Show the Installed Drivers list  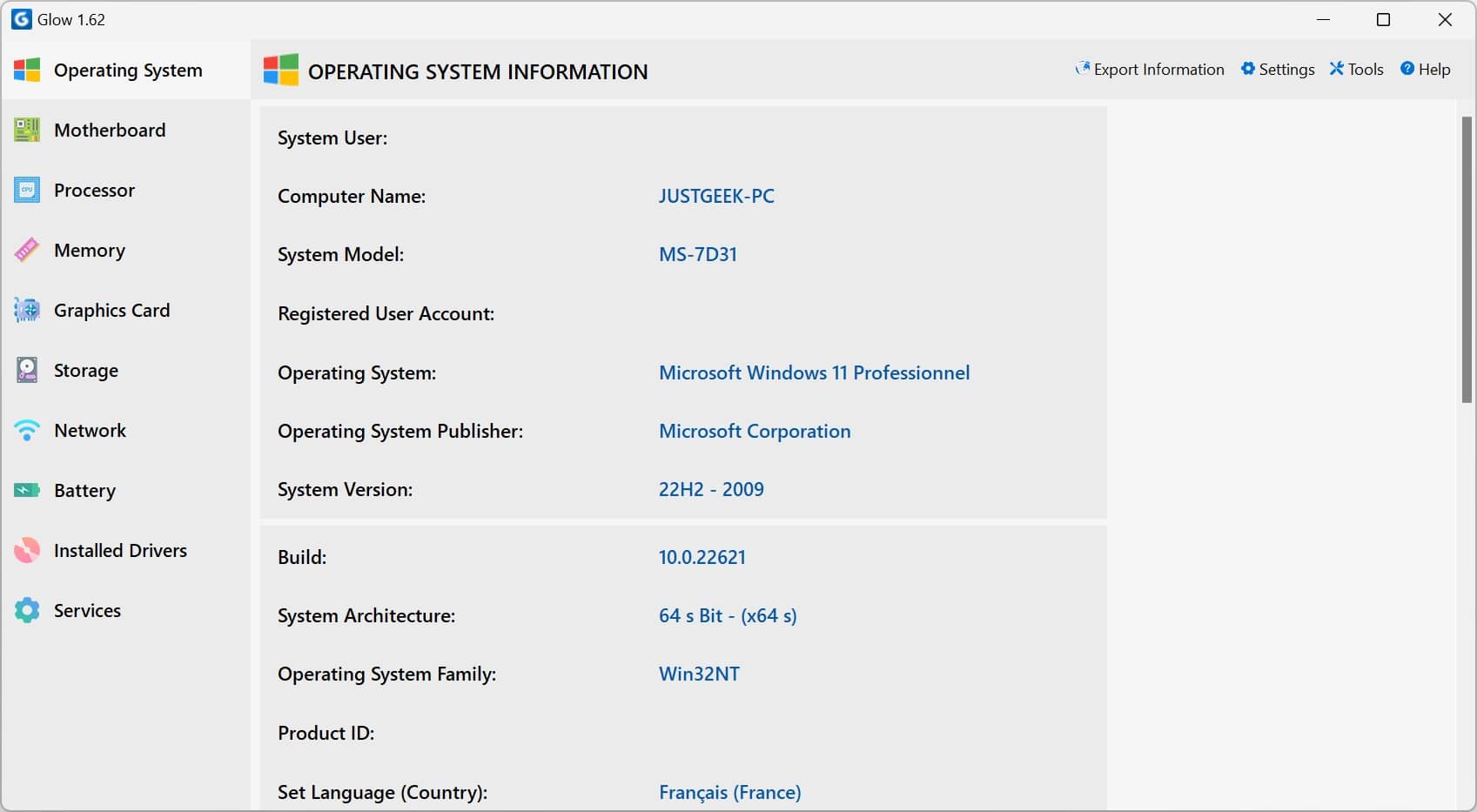pos(125,550)
